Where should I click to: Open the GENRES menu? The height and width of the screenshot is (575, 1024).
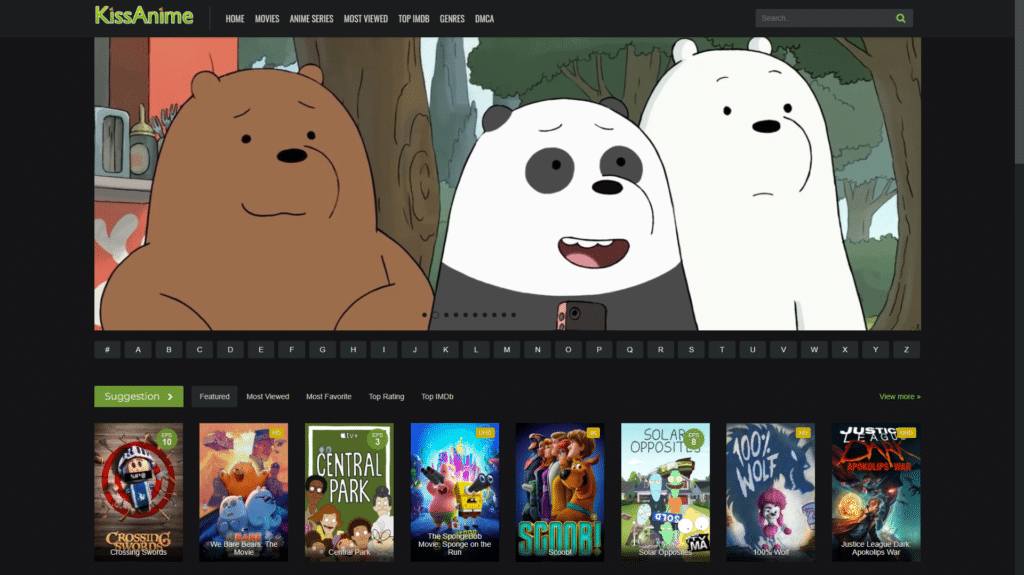pos(452,19)
